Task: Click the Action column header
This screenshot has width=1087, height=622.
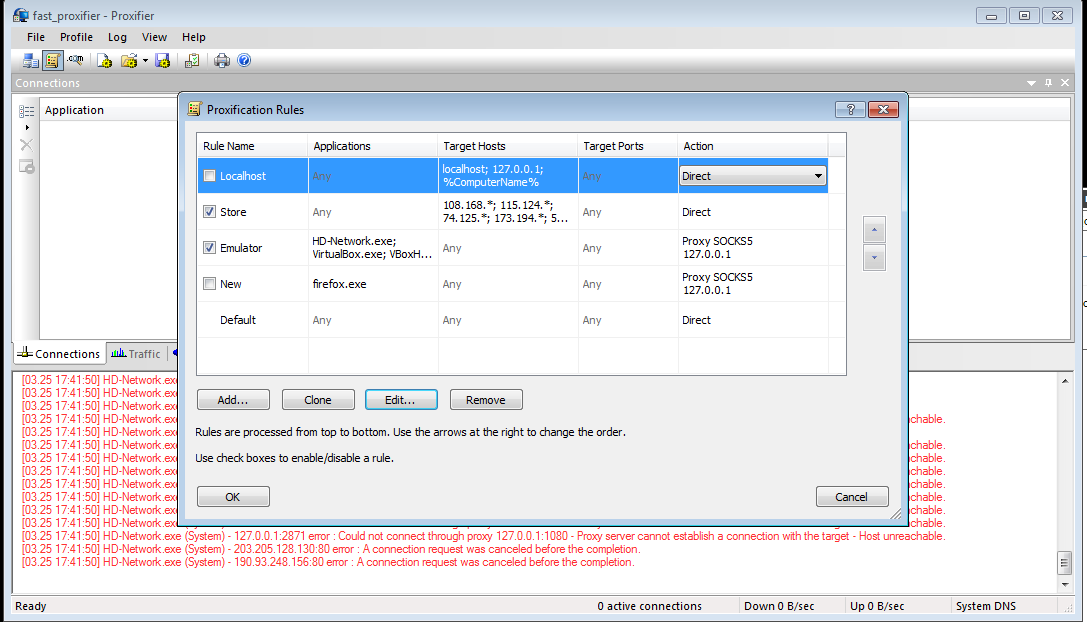Action: tap(753, 146)
